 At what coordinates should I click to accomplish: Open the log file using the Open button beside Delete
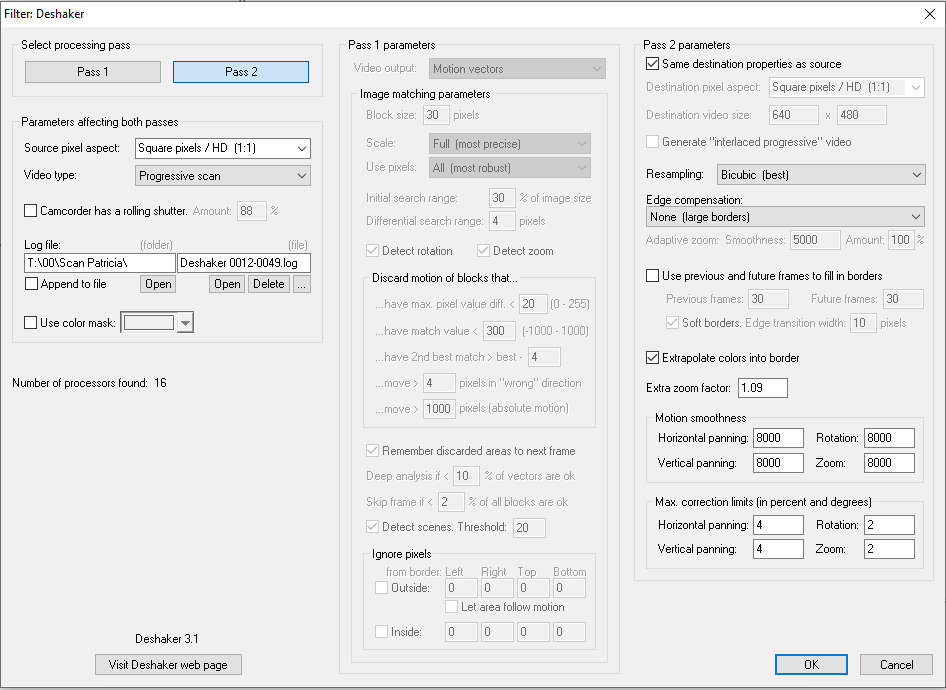coord(227,284)
